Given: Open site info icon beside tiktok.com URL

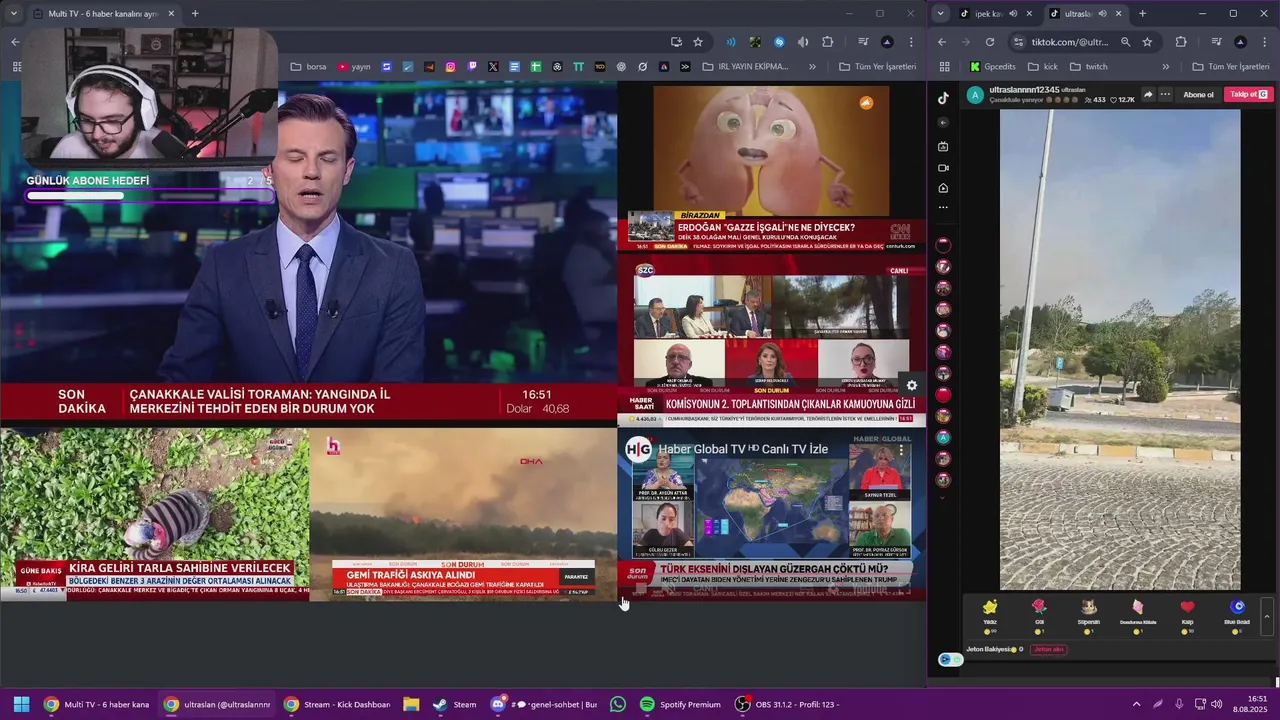Looking at the screenshot, I should pyautogui.click(x=1019, y=42).
